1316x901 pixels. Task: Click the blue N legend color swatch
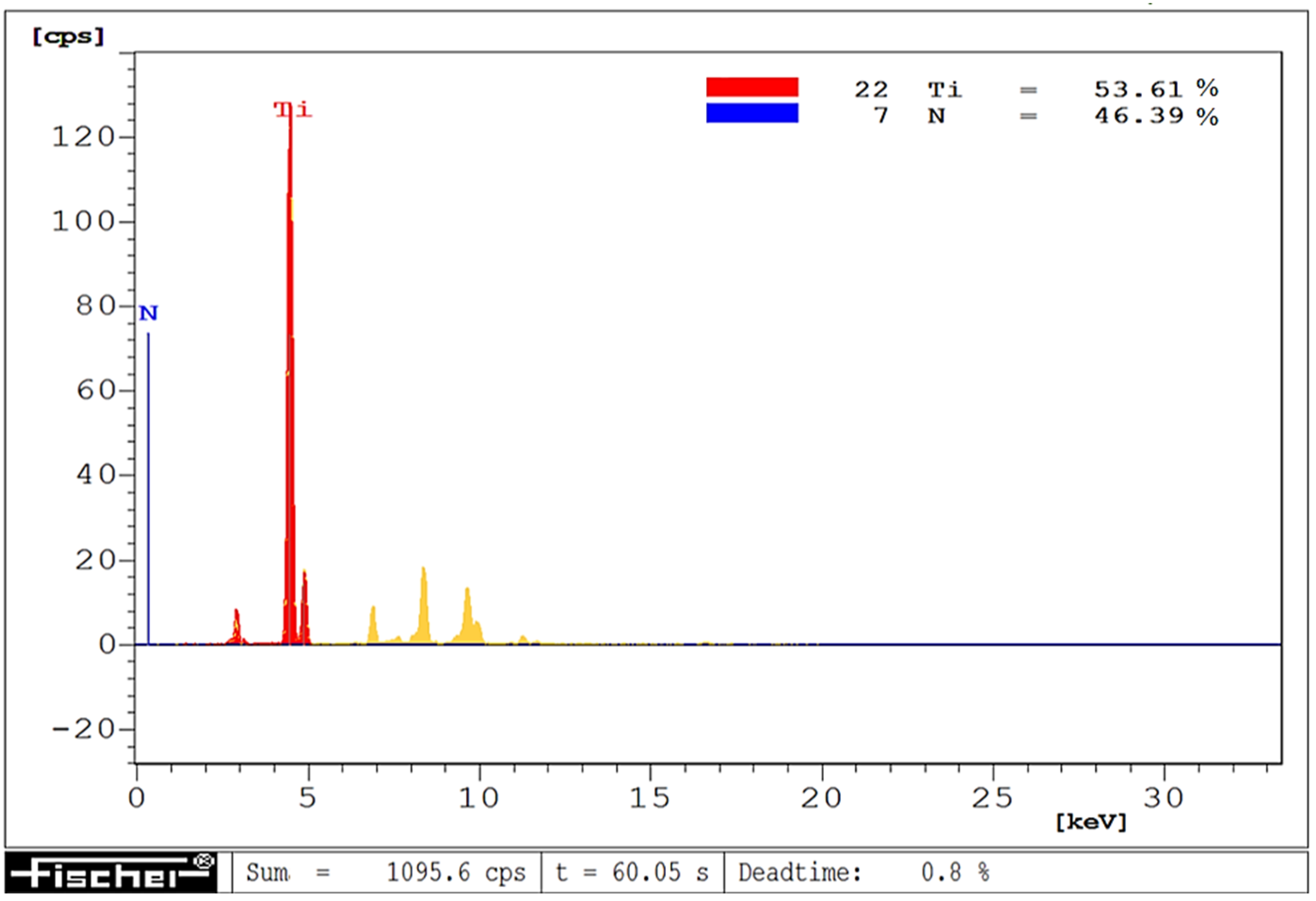coord(751,113)
